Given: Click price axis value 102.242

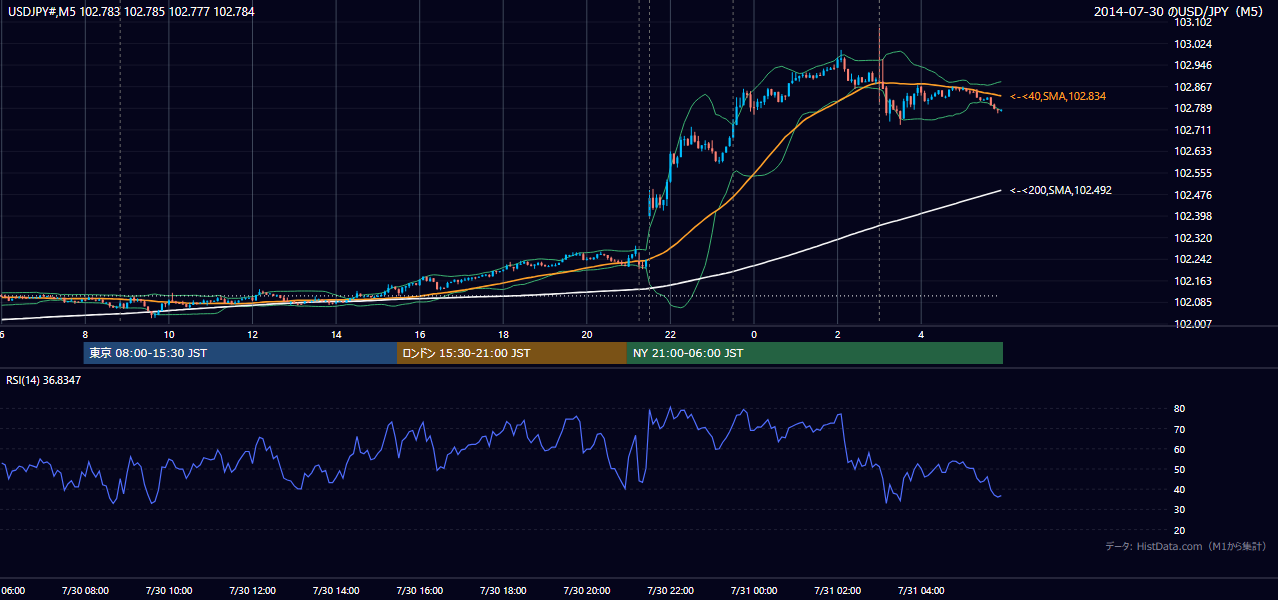Looking at the screenshot, I should pyautogui.click(x=1192, y=260).
